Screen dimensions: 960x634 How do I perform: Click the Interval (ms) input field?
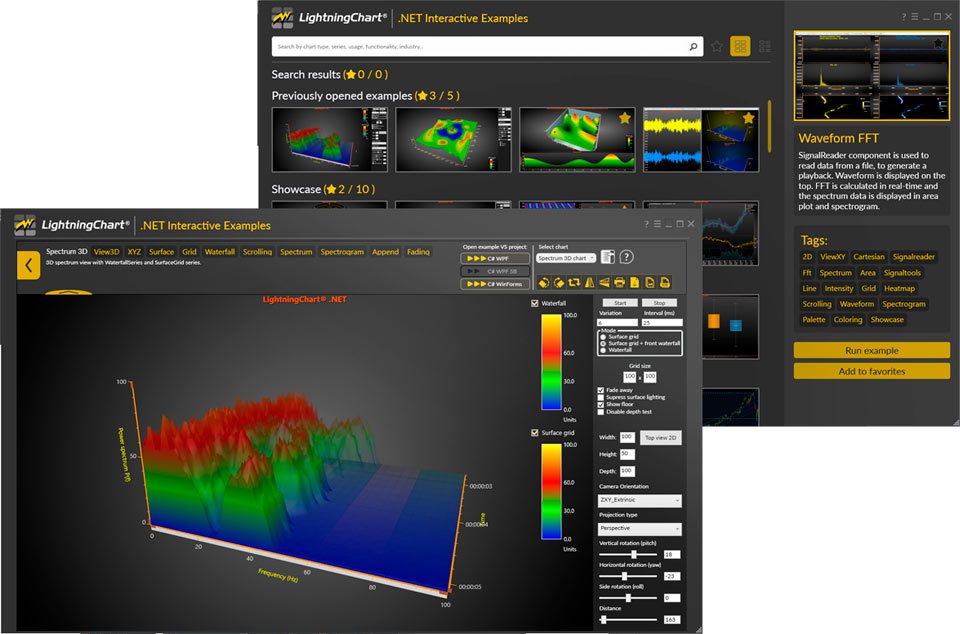tap(662, 323)
